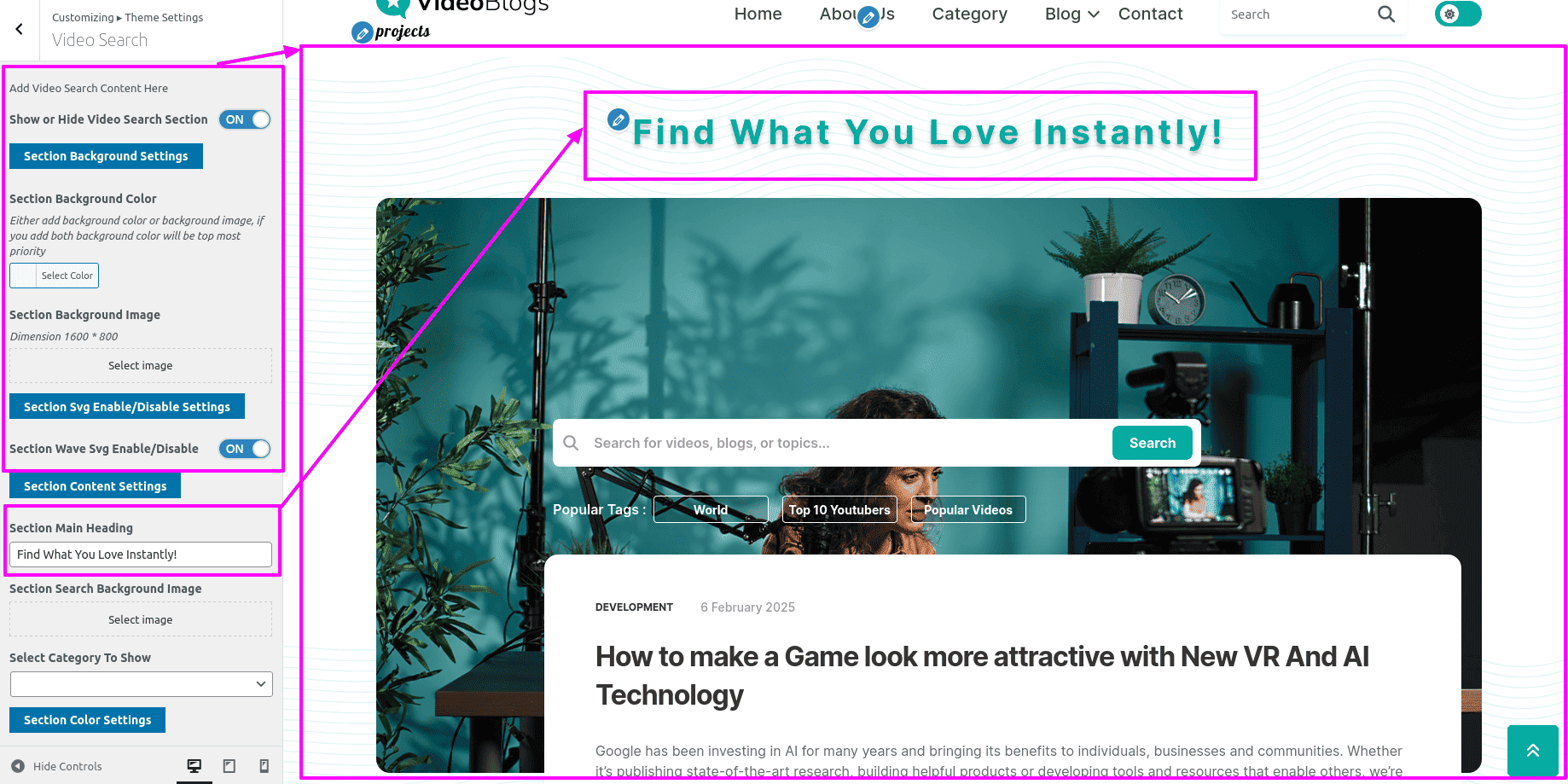
Task: Click the teal Search button
Action: [1152, 443]
